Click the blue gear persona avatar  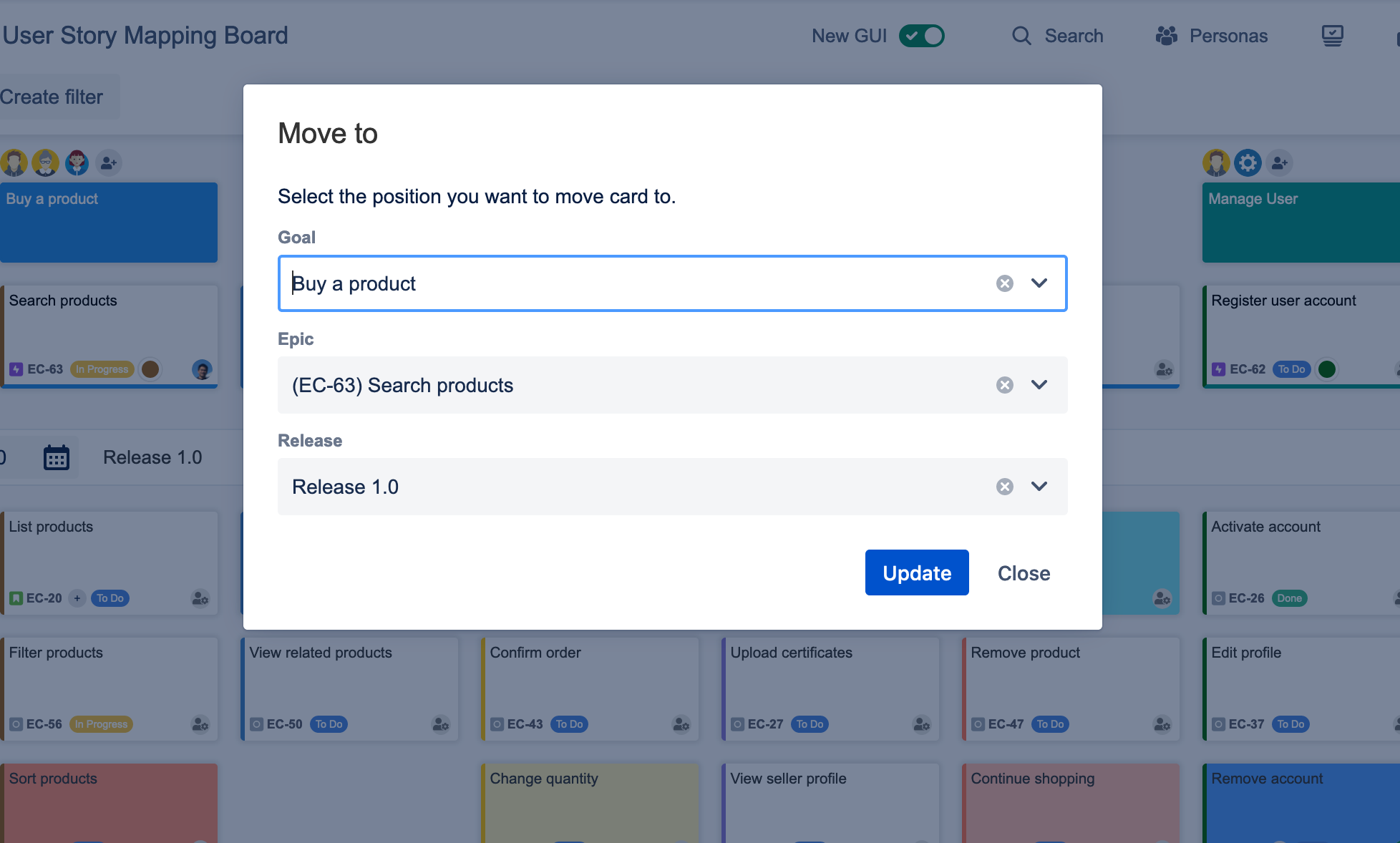(x=1248, y=163)
